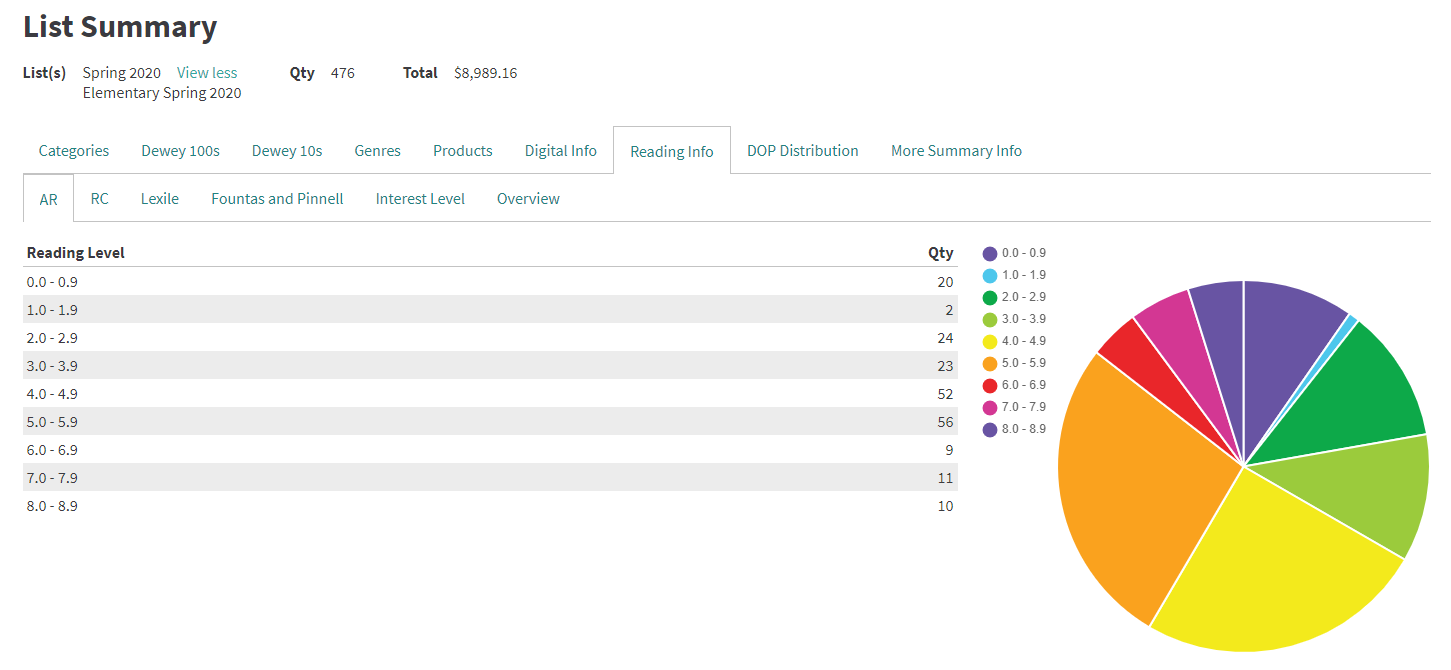Click the purple 0.0 - 0.9 legend marker

point(990,253)
